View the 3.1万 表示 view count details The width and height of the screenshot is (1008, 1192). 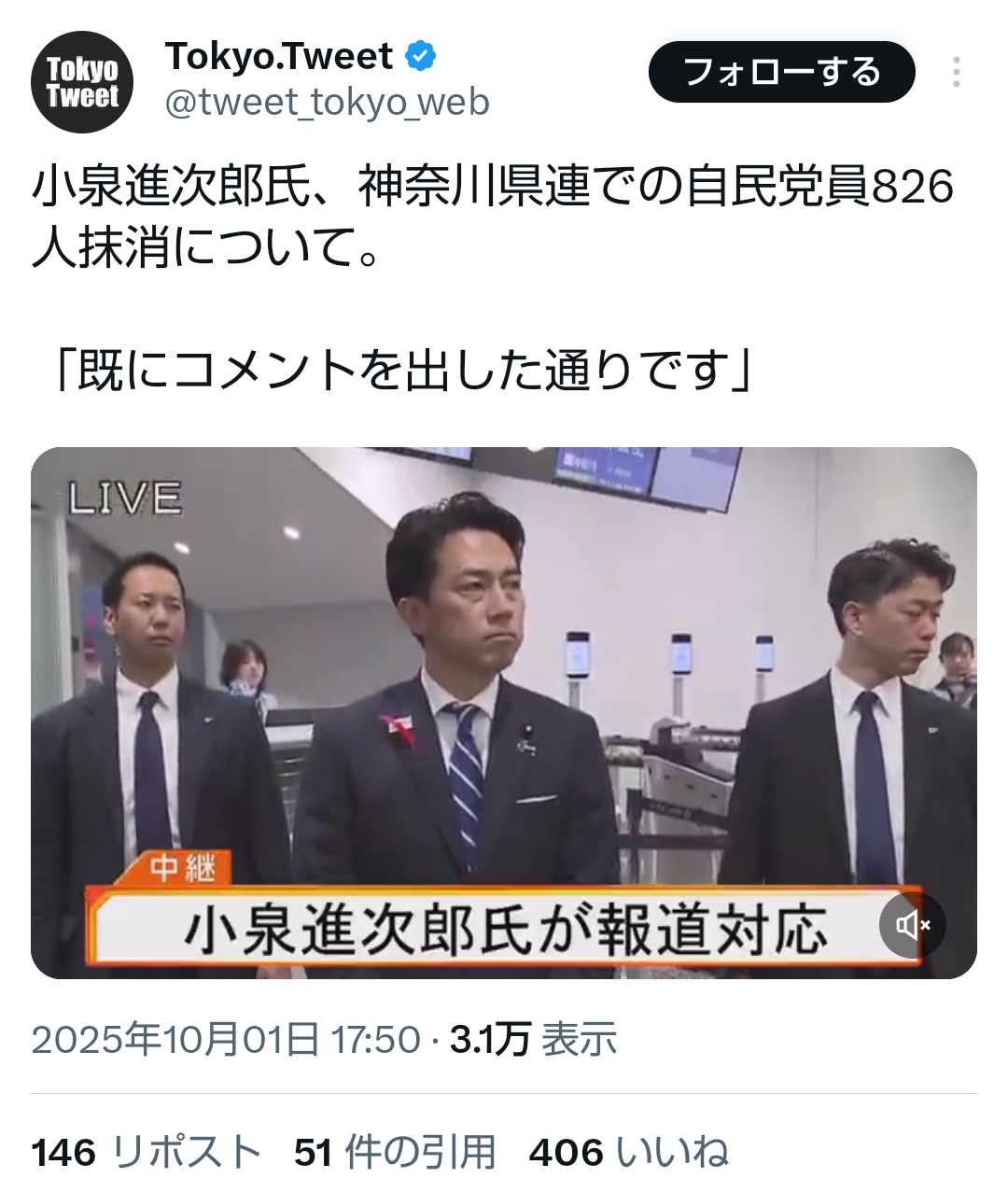(534, 1039)
